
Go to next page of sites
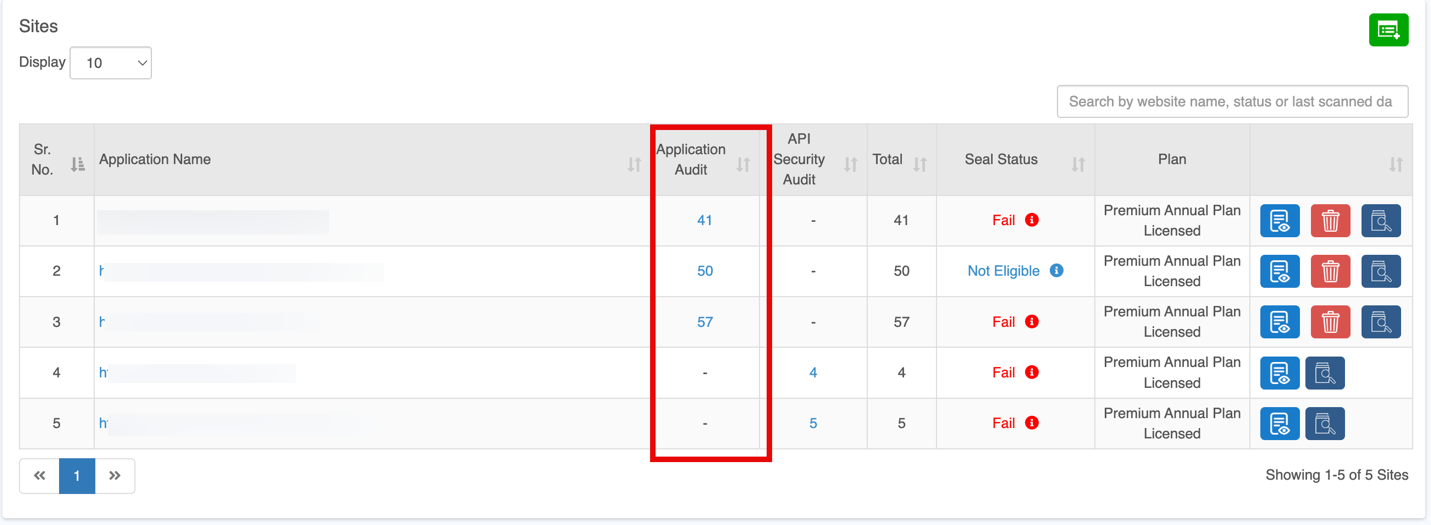point(115,476)
